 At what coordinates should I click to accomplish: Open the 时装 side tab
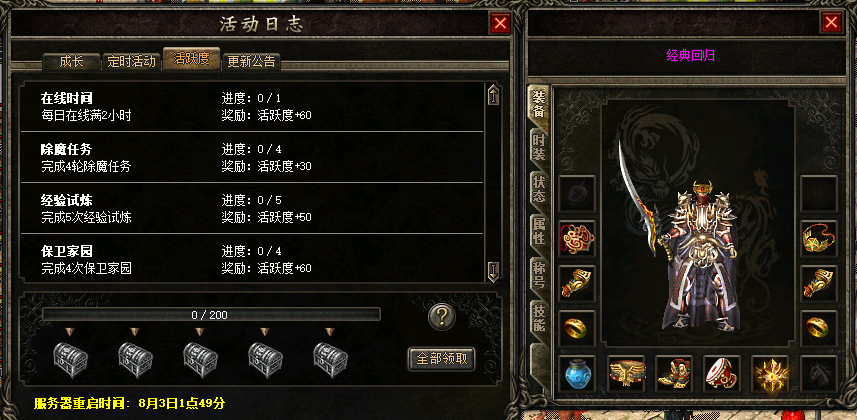point(539,148)
